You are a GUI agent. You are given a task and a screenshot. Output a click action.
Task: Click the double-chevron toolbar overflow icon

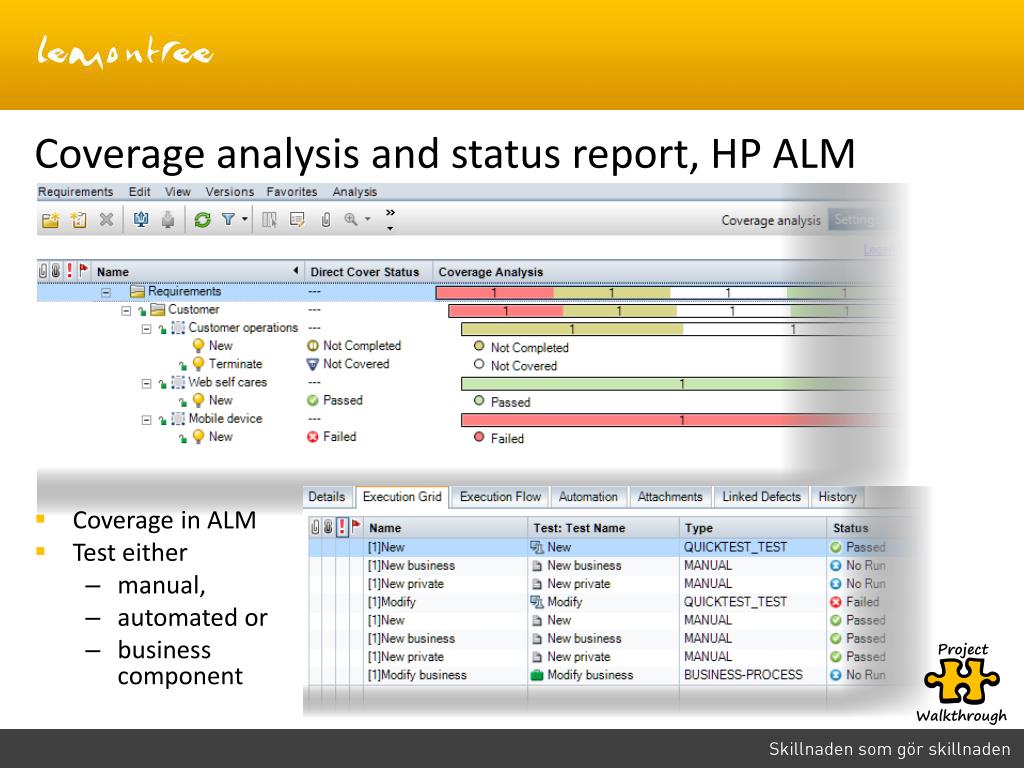(391, 212)
